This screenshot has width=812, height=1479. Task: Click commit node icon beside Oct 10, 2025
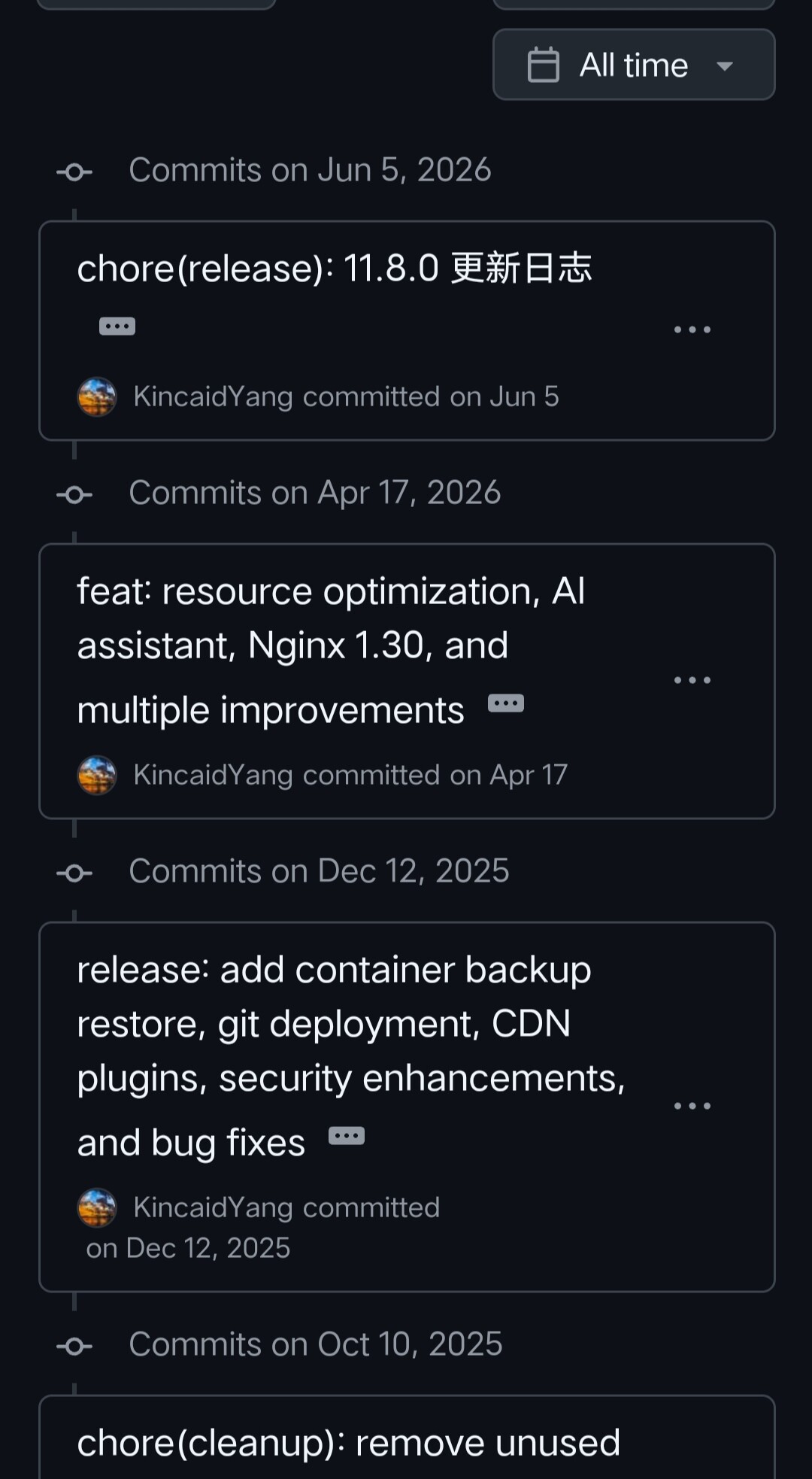(x=74, y=1346)
